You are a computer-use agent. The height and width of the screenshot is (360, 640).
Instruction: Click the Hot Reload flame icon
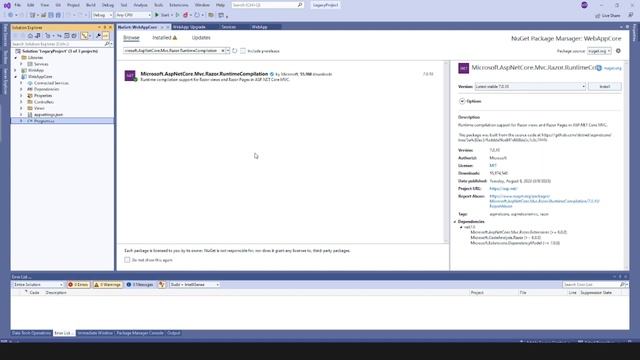click(186, 15)
